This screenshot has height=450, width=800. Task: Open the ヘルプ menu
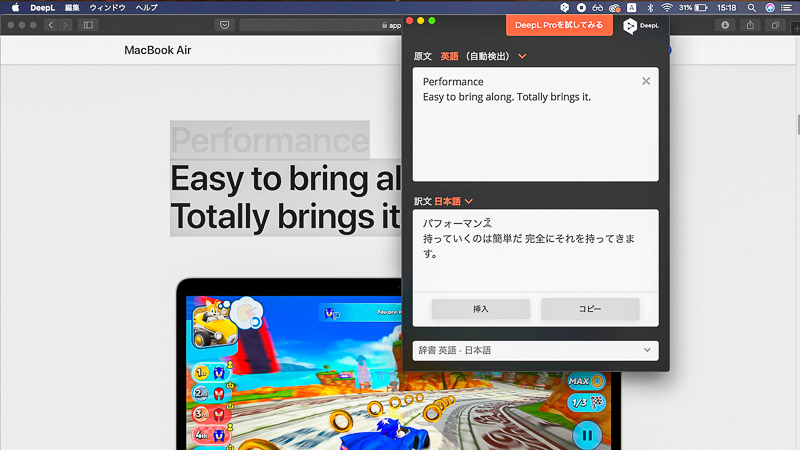(x=146, y=8)
